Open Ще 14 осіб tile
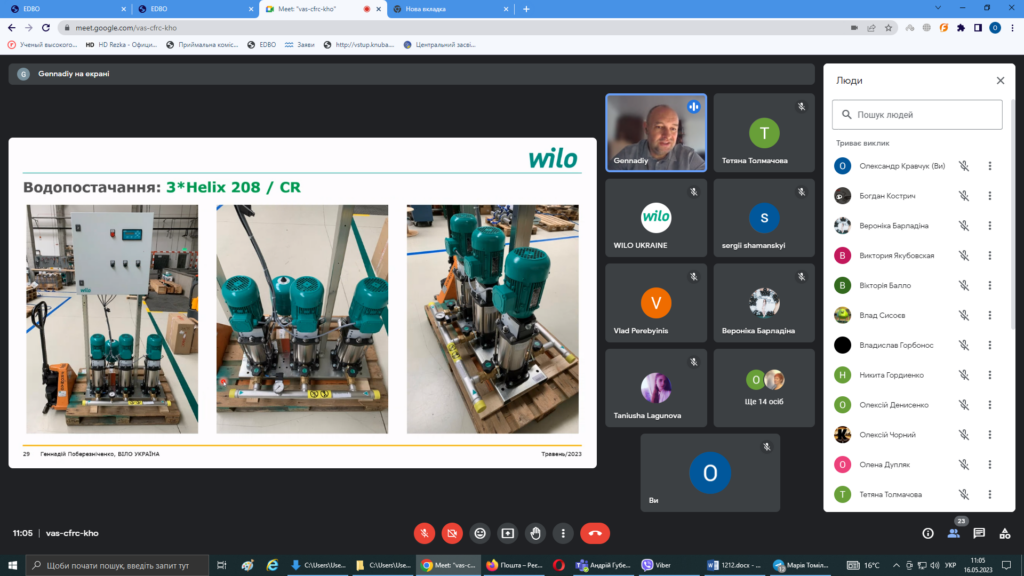Screen dimensions: 1024x576 click(x=764, y=388)
